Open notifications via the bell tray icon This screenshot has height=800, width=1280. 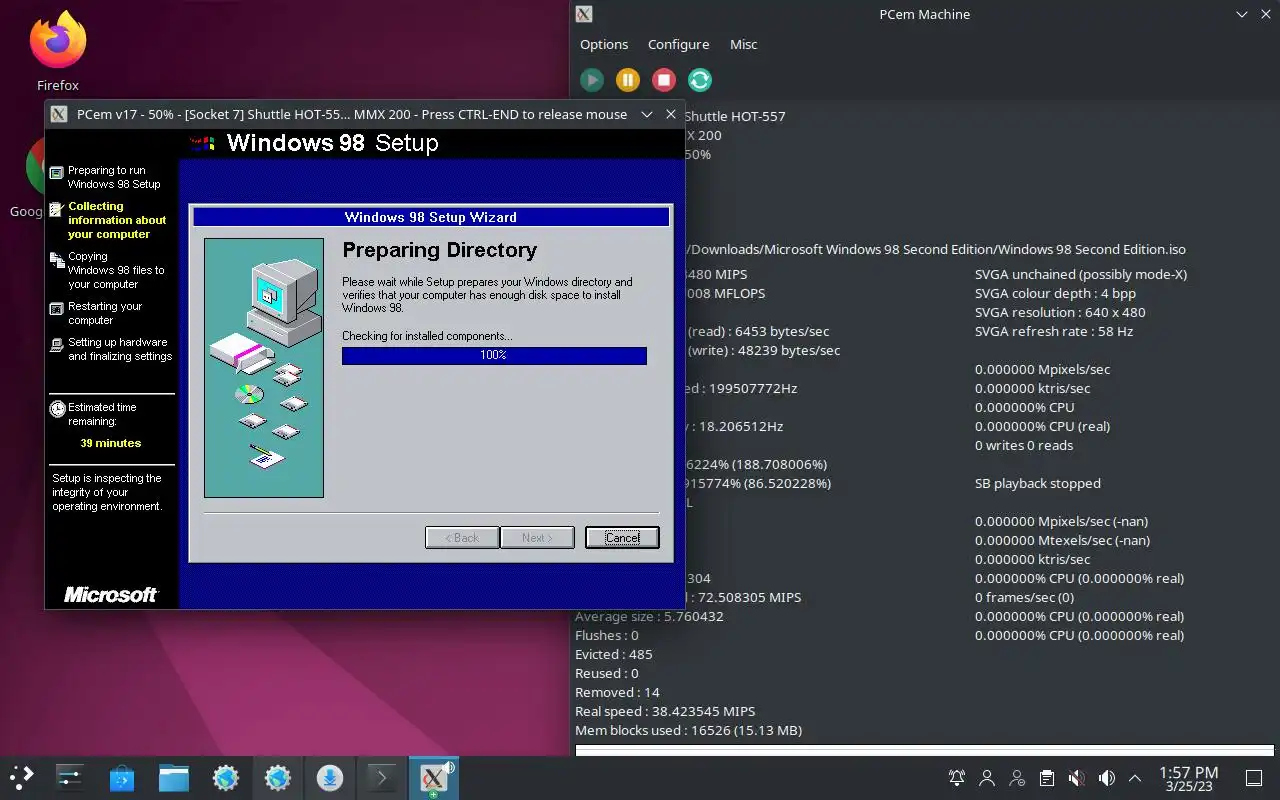click(x=957, y=778)
